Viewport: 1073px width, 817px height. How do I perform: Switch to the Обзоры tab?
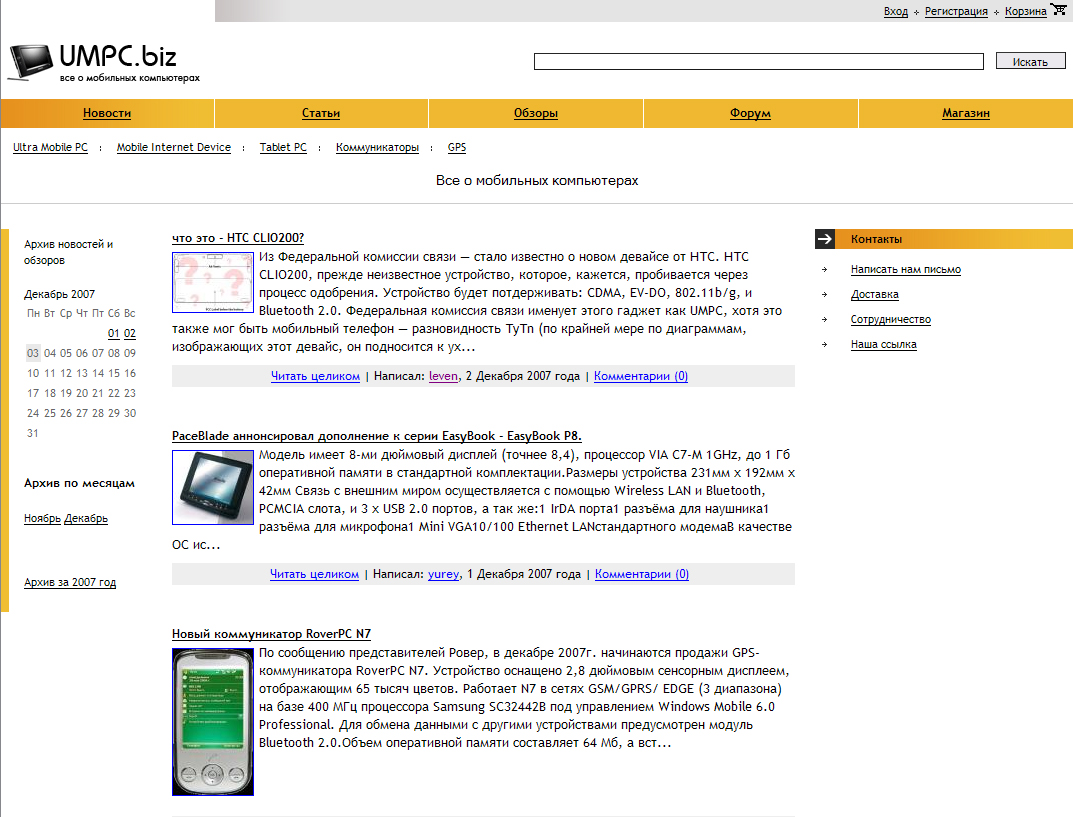click(x=536, y=114)
